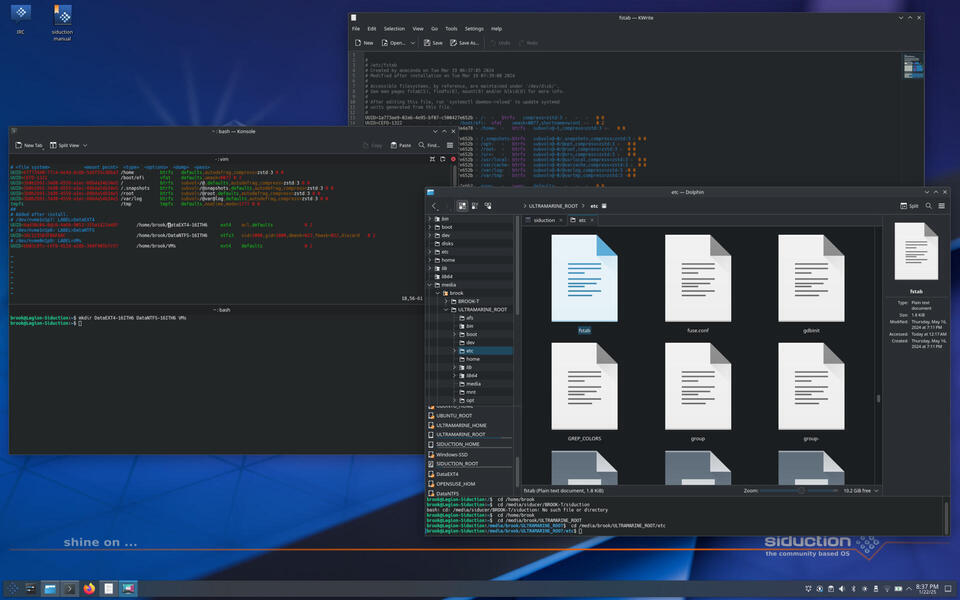Click the Split button in Dolphin

pyautogui.click(x=909, y=206)
